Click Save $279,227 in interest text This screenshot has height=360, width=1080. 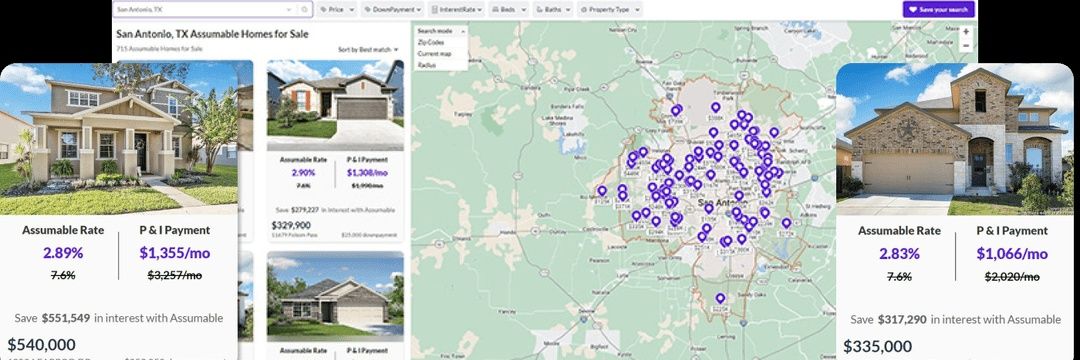335,209
